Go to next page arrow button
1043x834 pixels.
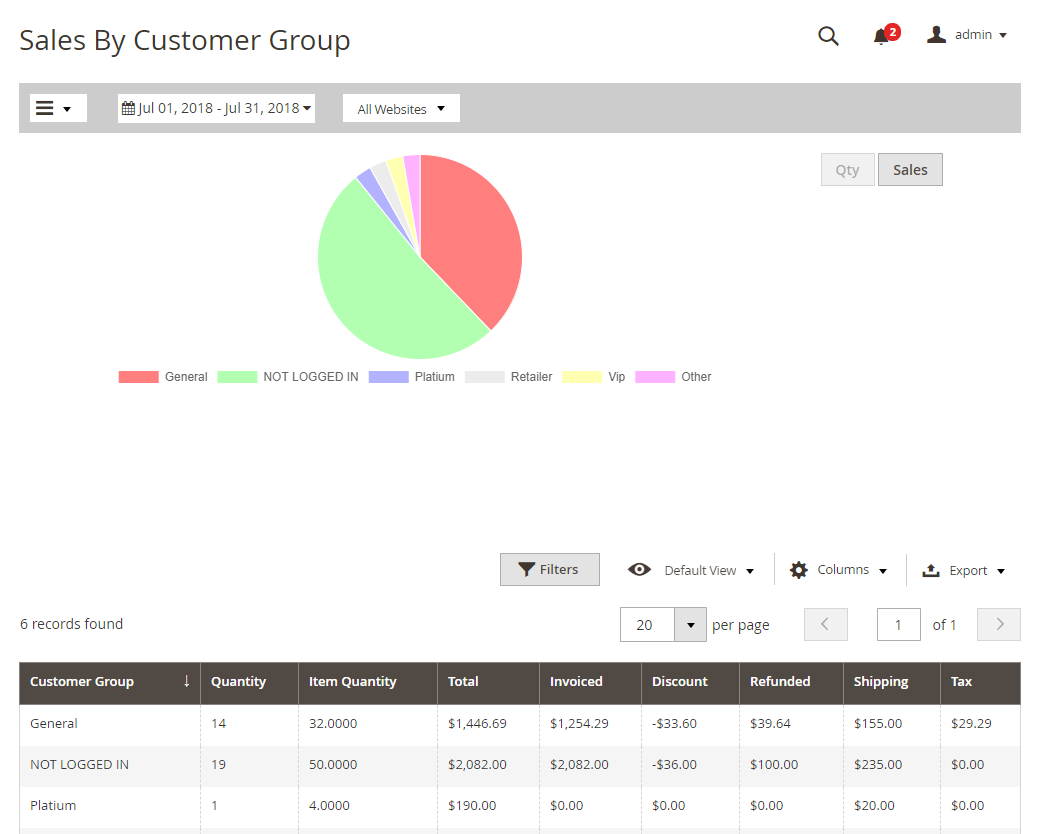[x=998, y=624]
